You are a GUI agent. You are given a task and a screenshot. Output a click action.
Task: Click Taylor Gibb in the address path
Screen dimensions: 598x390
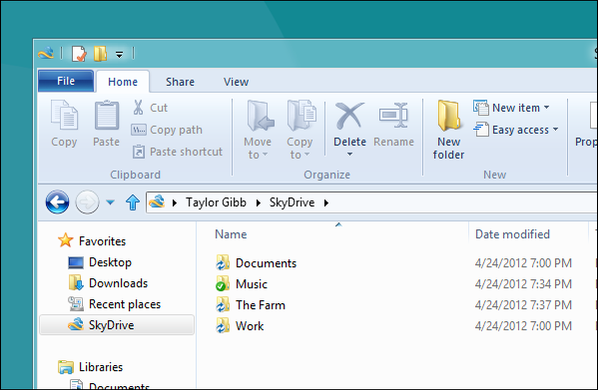(x=216, y=202)
